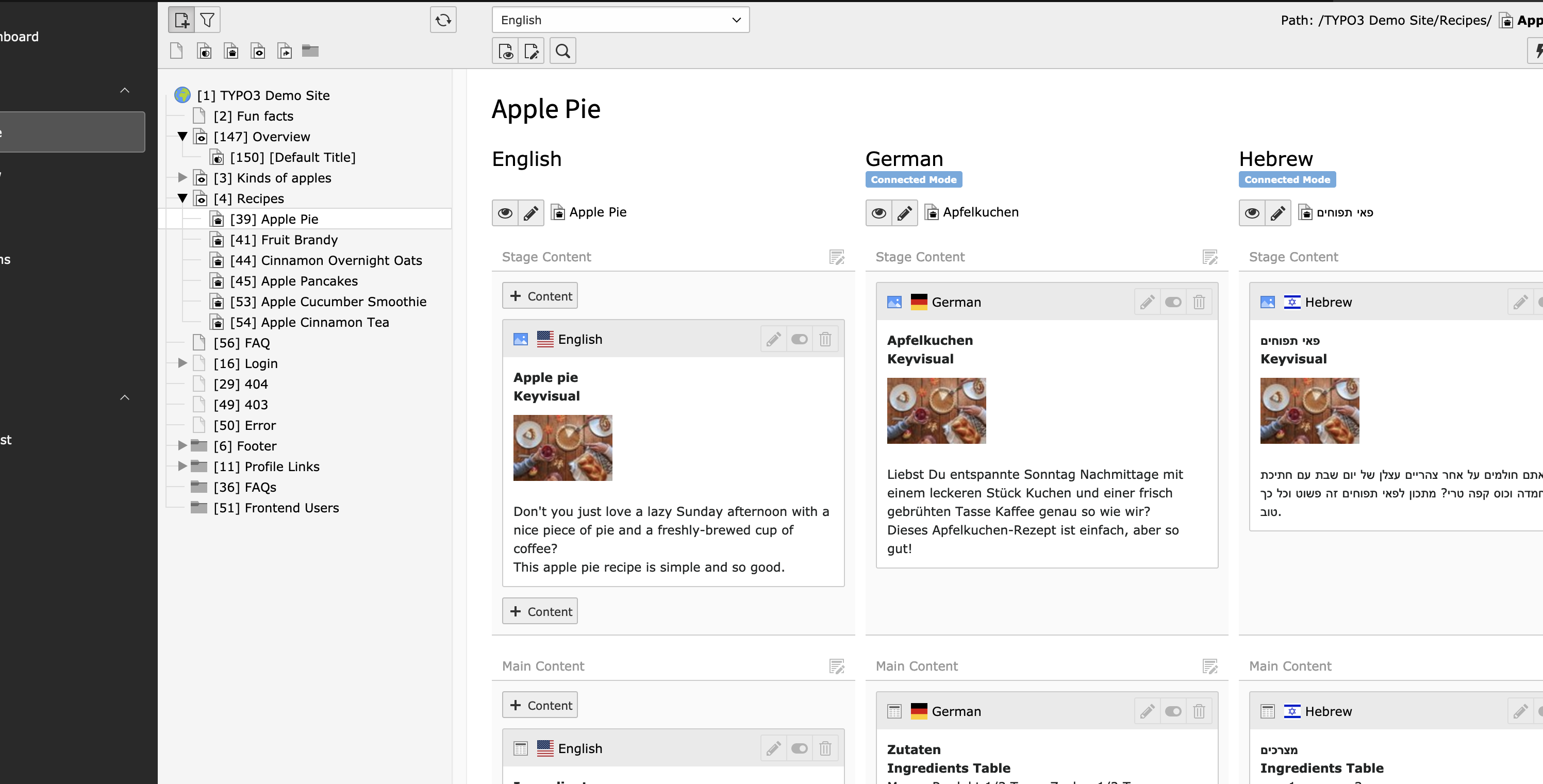Screen dimensions: 1543x784
Task: View Hebrew page eye icon
Action: click(x=1252, y=212)
